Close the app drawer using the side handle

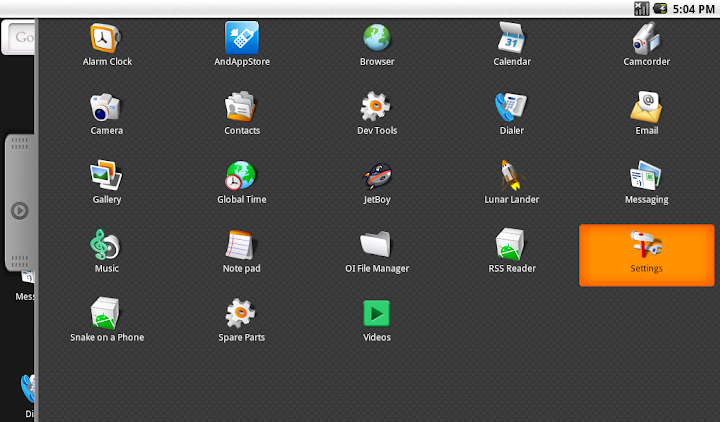pos(19,203)
